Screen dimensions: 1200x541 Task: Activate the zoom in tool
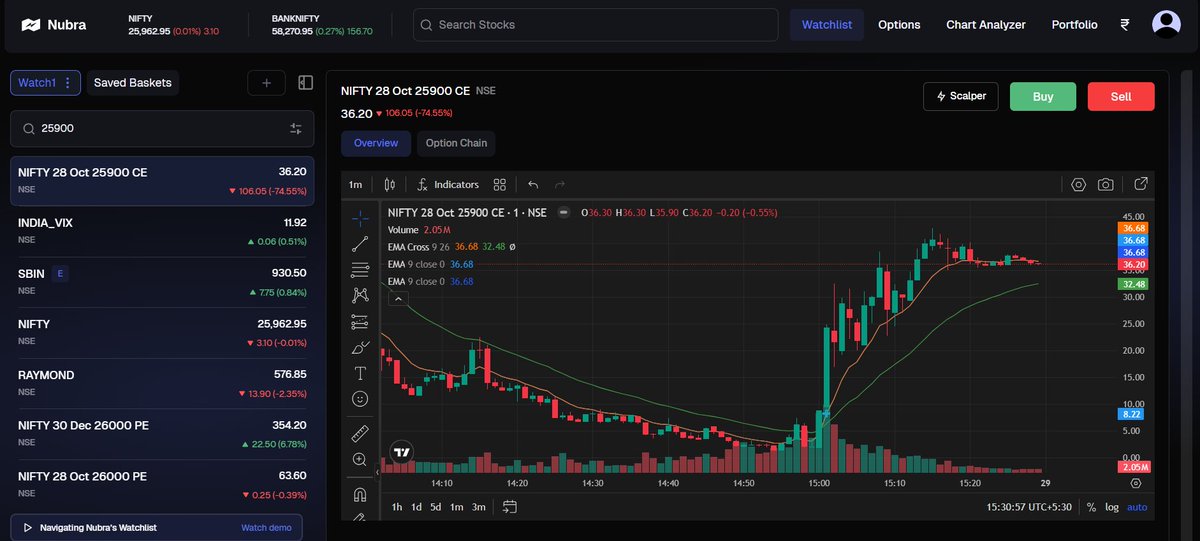click(360, 459)
